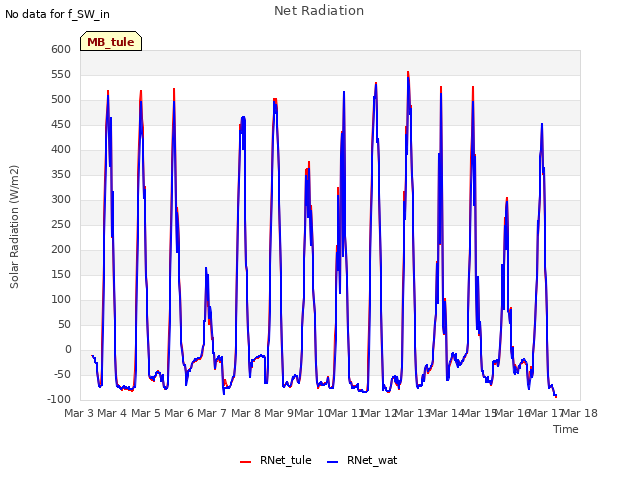
Task: Click the 300 y-axis tick label
Action: 61,200
